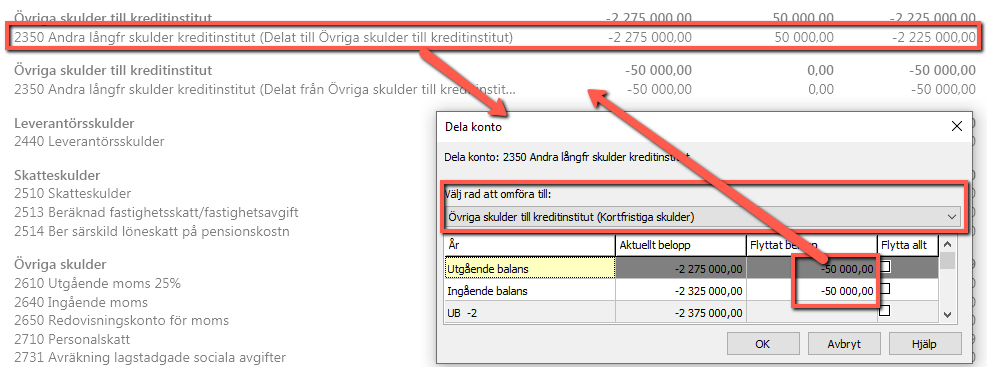Close the Dela konto dialog

click(x=957, y=126)
